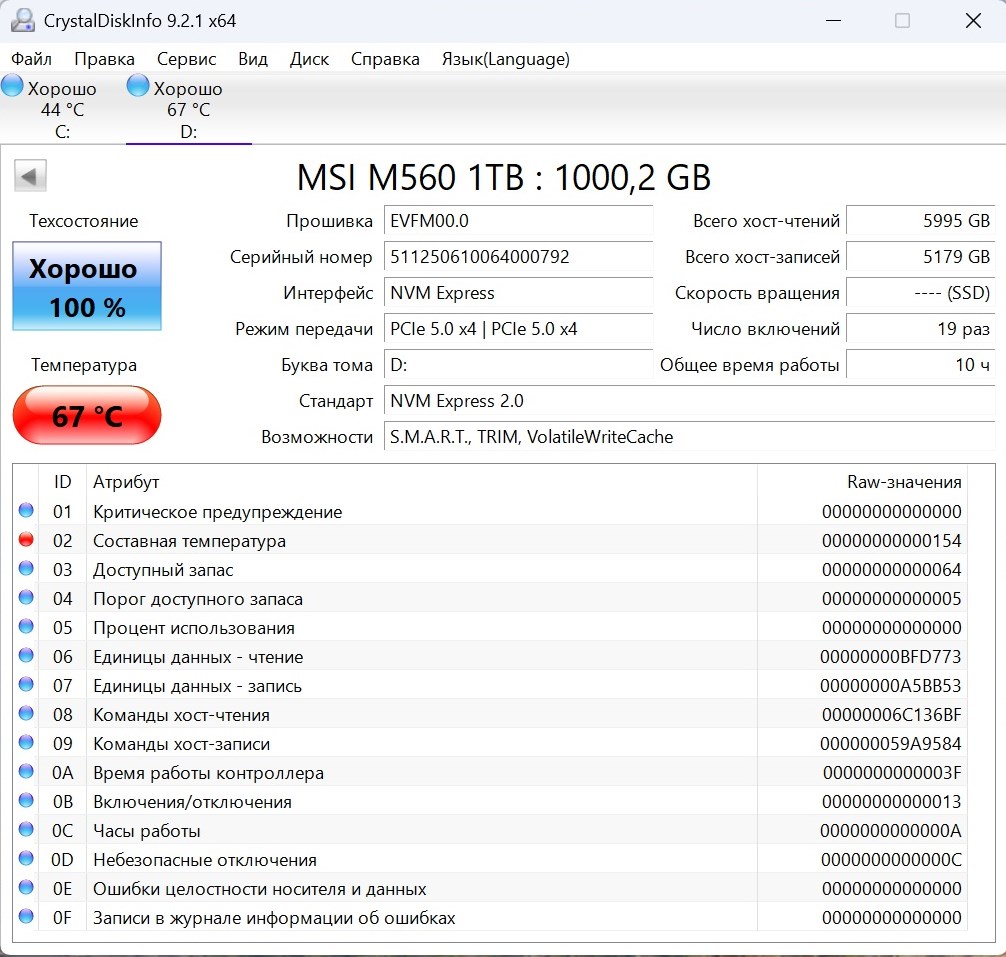Open the Файл menu
The image size is (1006, 957).
click(31, 59)
